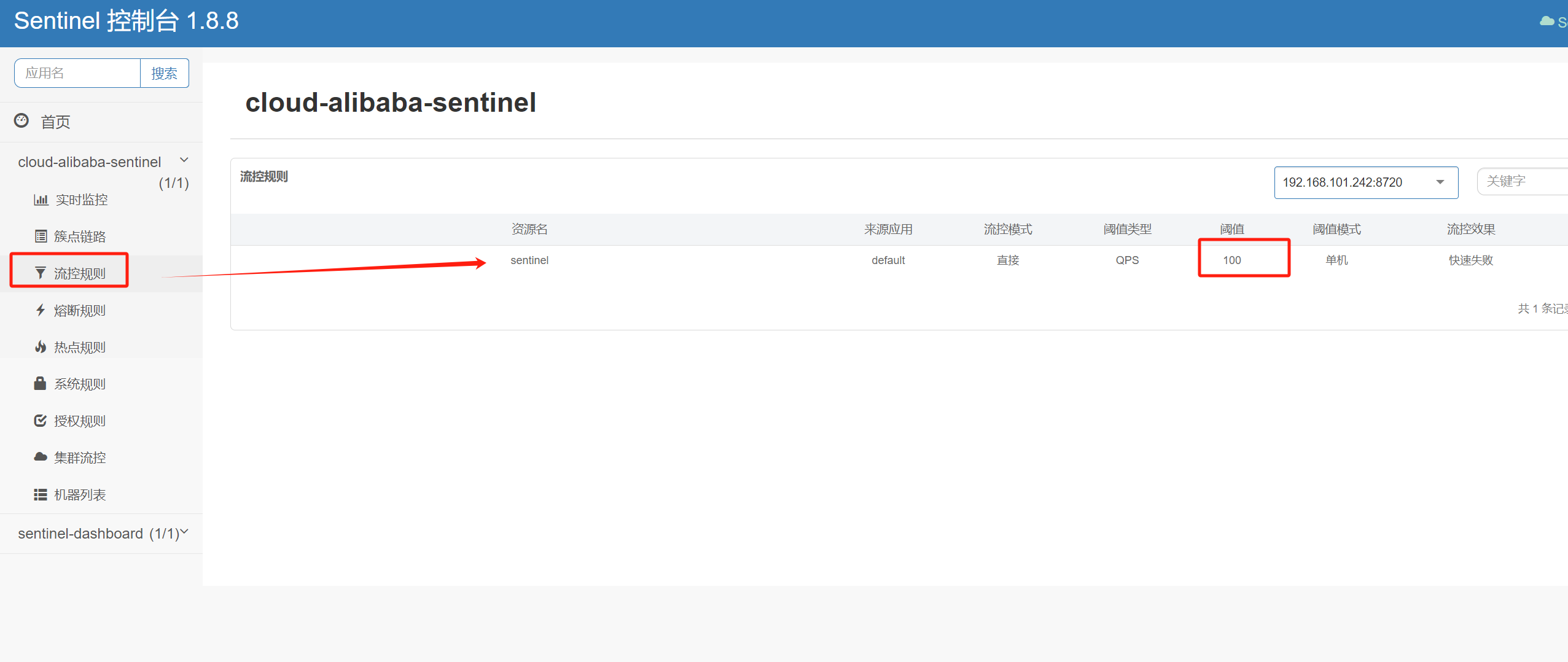Select the sentinel resource name cell

tap(529, 260)
